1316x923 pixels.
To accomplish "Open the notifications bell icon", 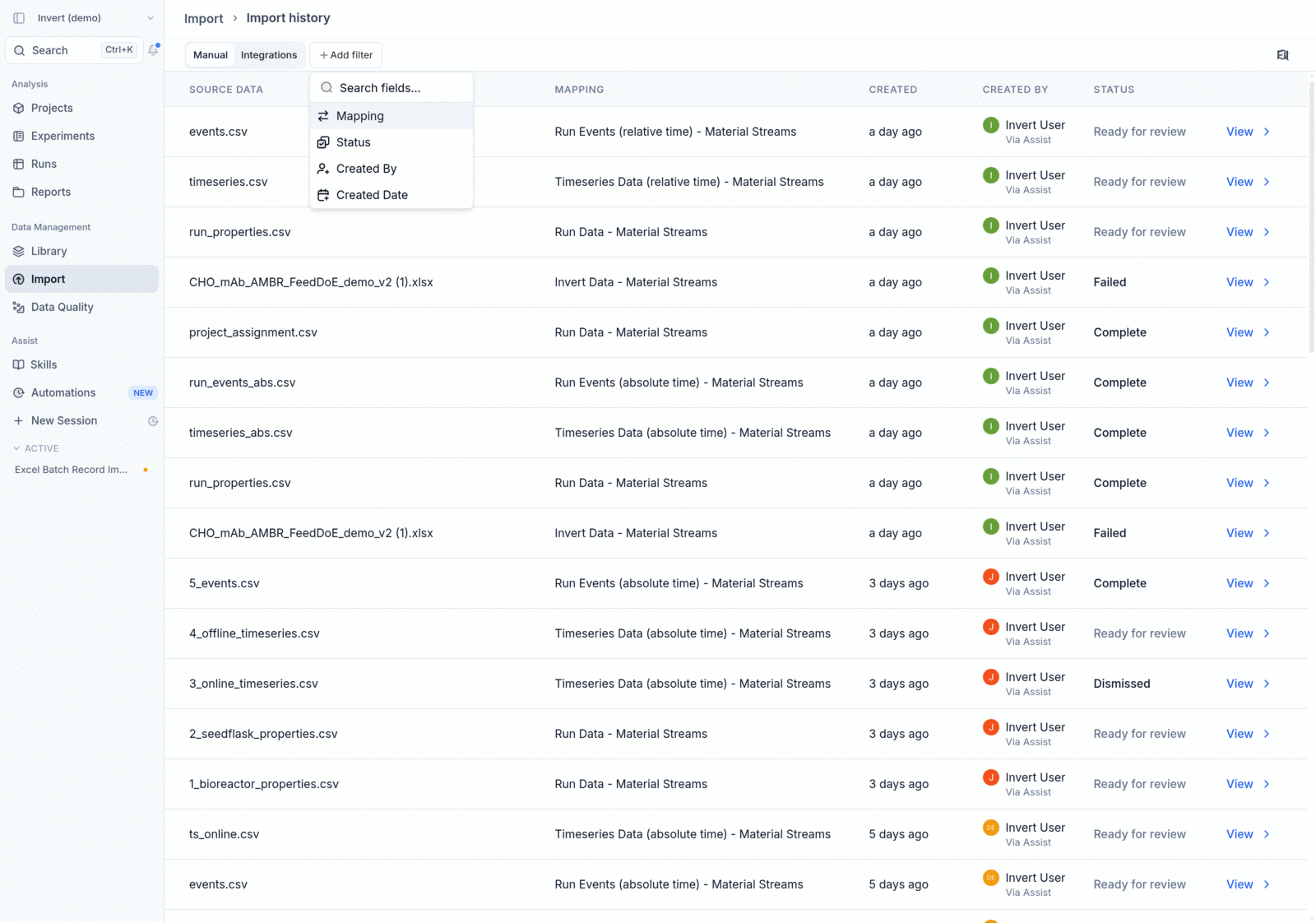I will point(153,50).
